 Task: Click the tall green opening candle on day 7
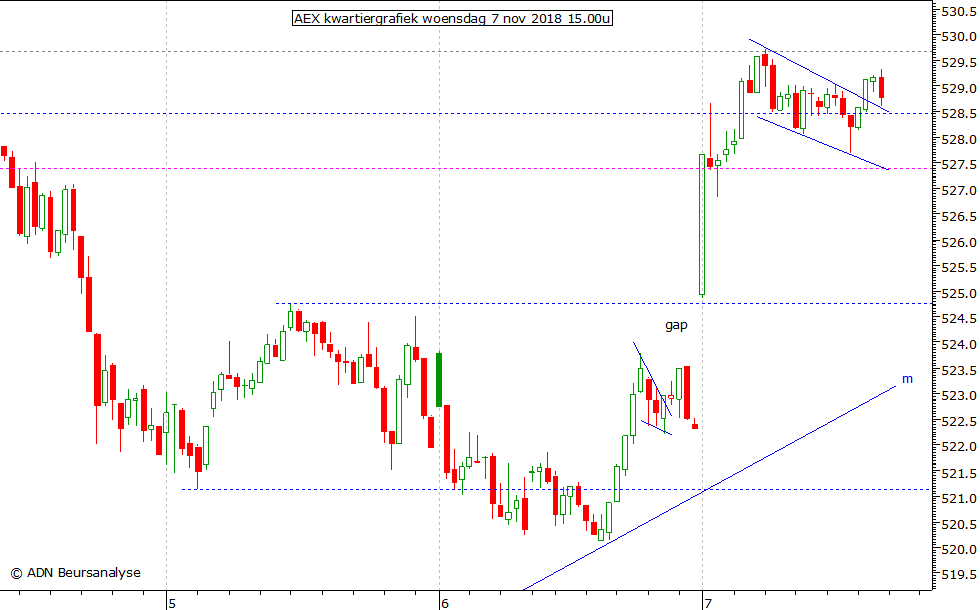coord(702,225)
